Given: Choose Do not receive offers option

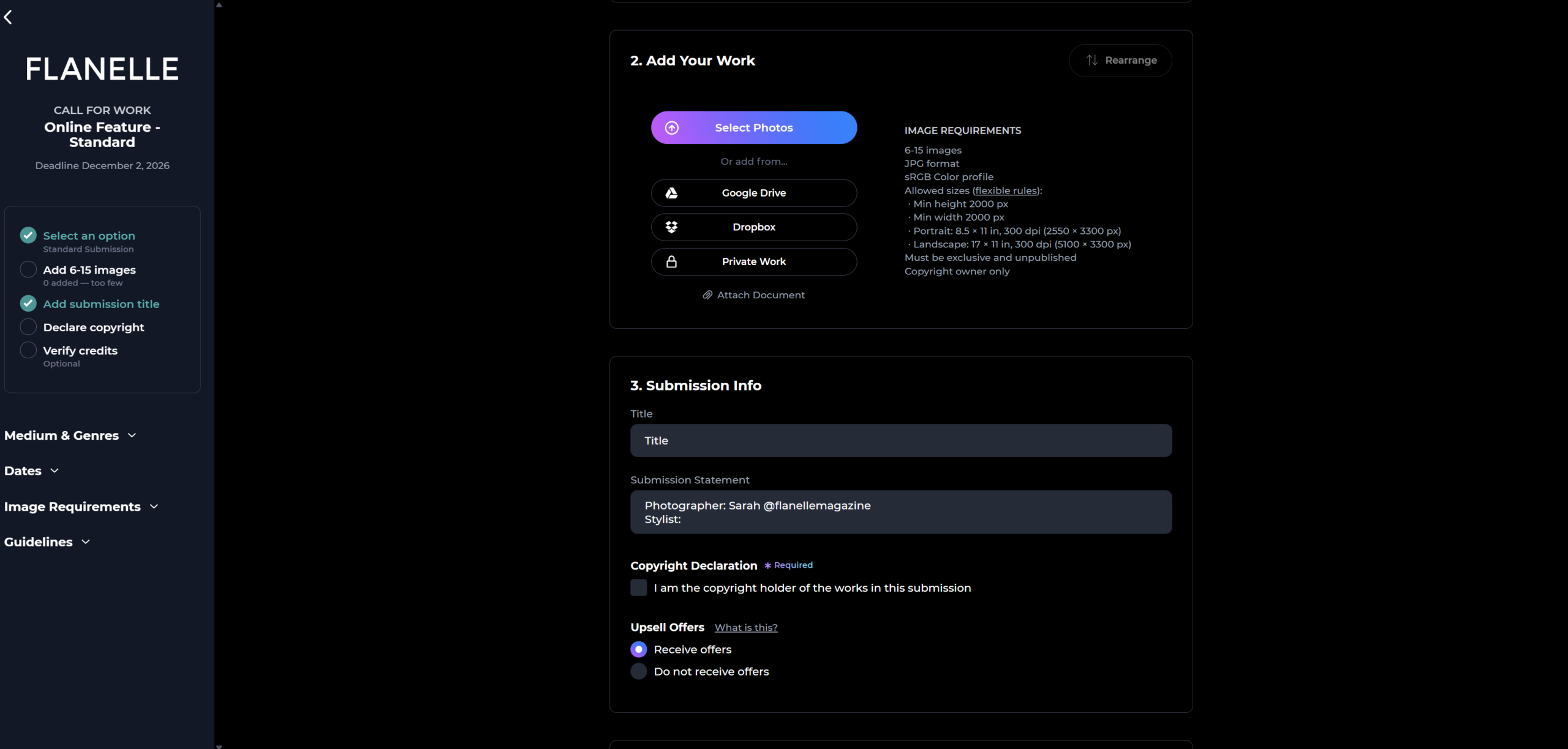Looking at the screenshot, I should click(639, 671).
